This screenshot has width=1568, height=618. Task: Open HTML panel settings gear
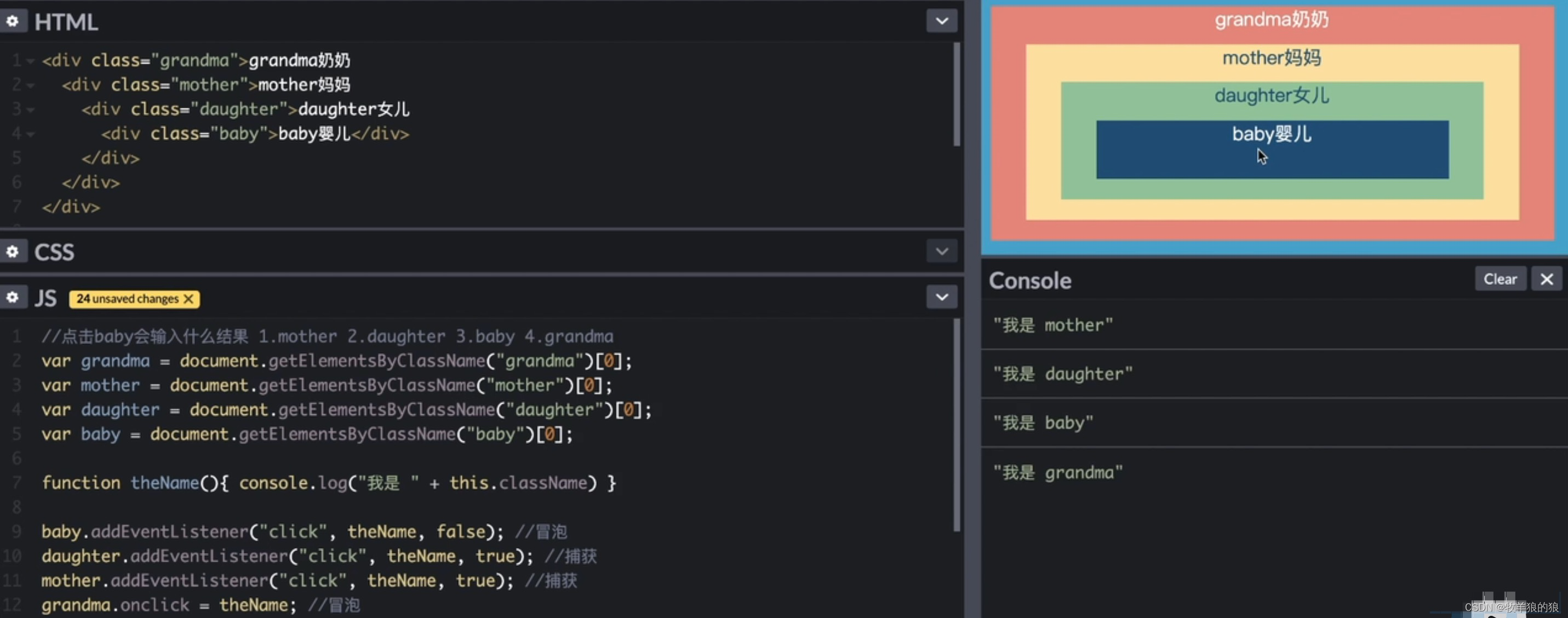click(x=12, y=21)
